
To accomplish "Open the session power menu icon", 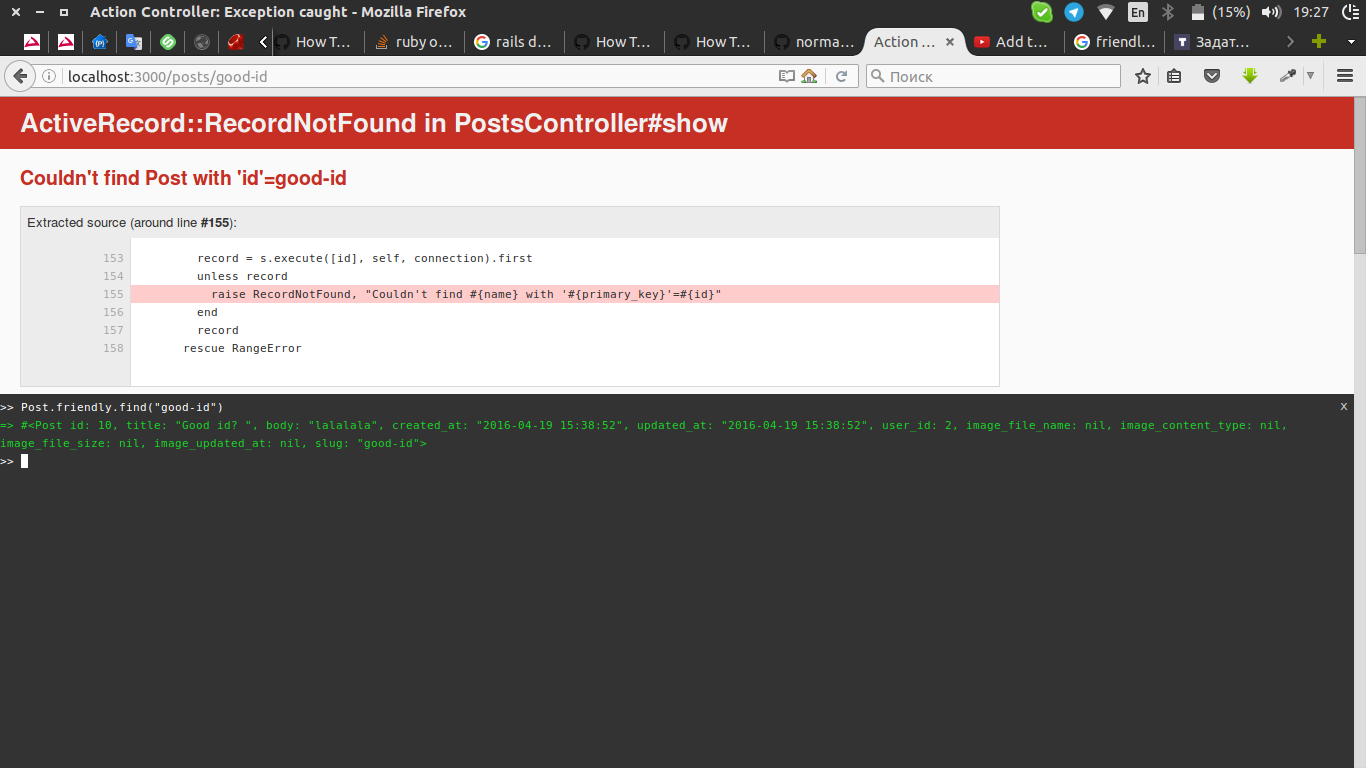I will (x=1350, y=12).
